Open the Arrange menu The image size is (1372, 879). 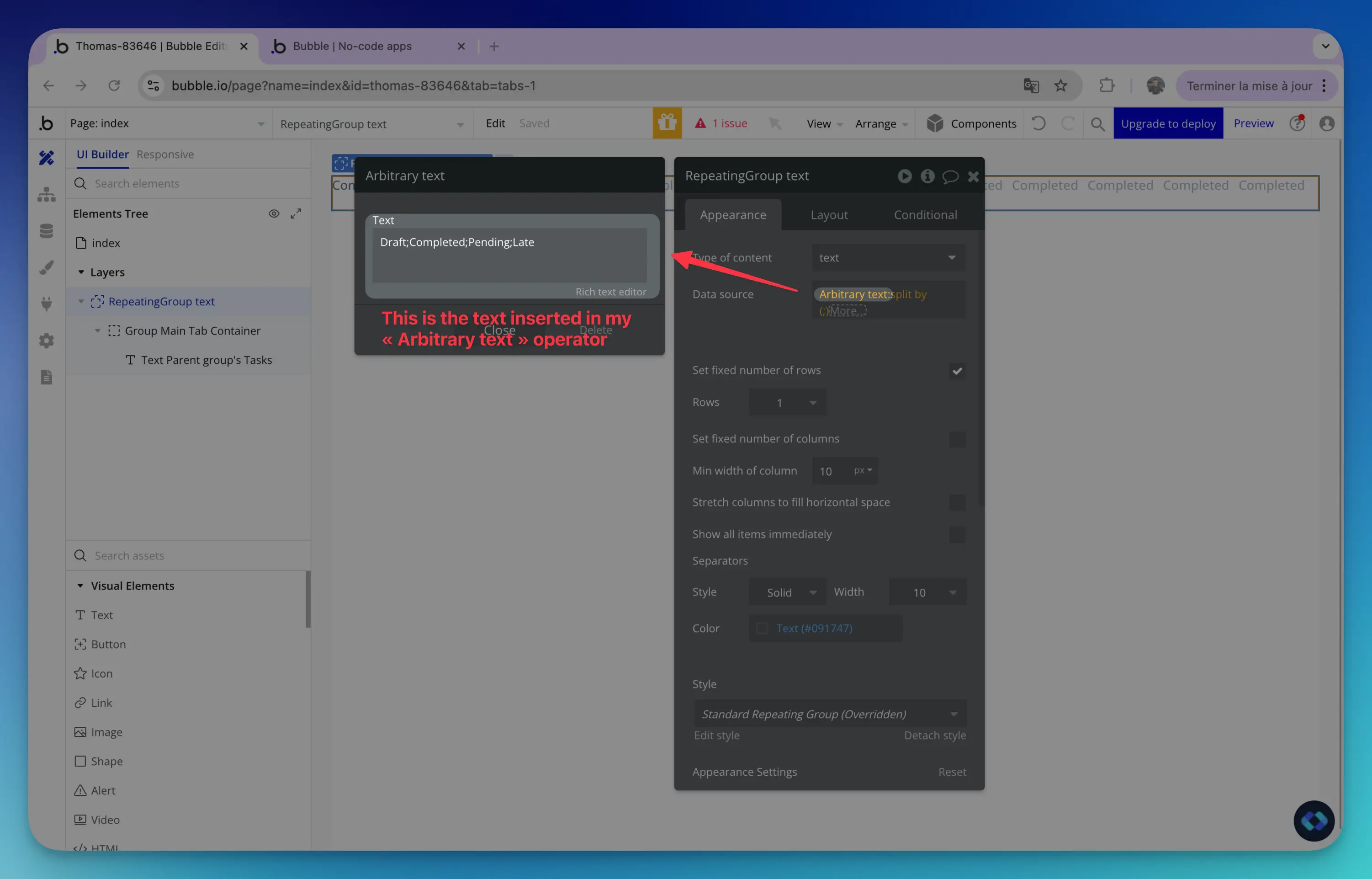(881, 124)
